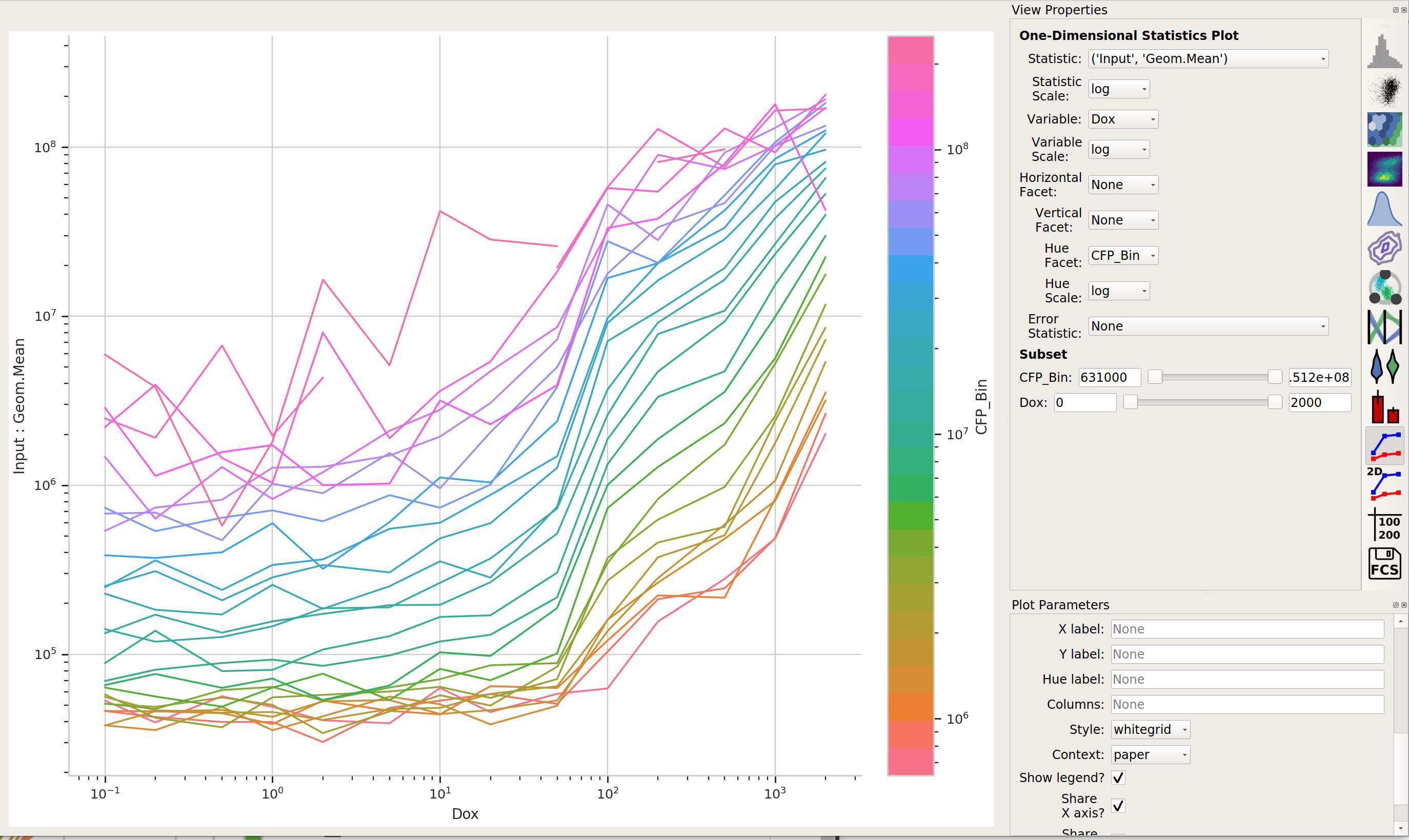Image resolution: width=1409 pixels, height=840 pixels.
Task: Open the Statistic dropdown menu
Action: pyautogui.click(x=1208, y=59)
